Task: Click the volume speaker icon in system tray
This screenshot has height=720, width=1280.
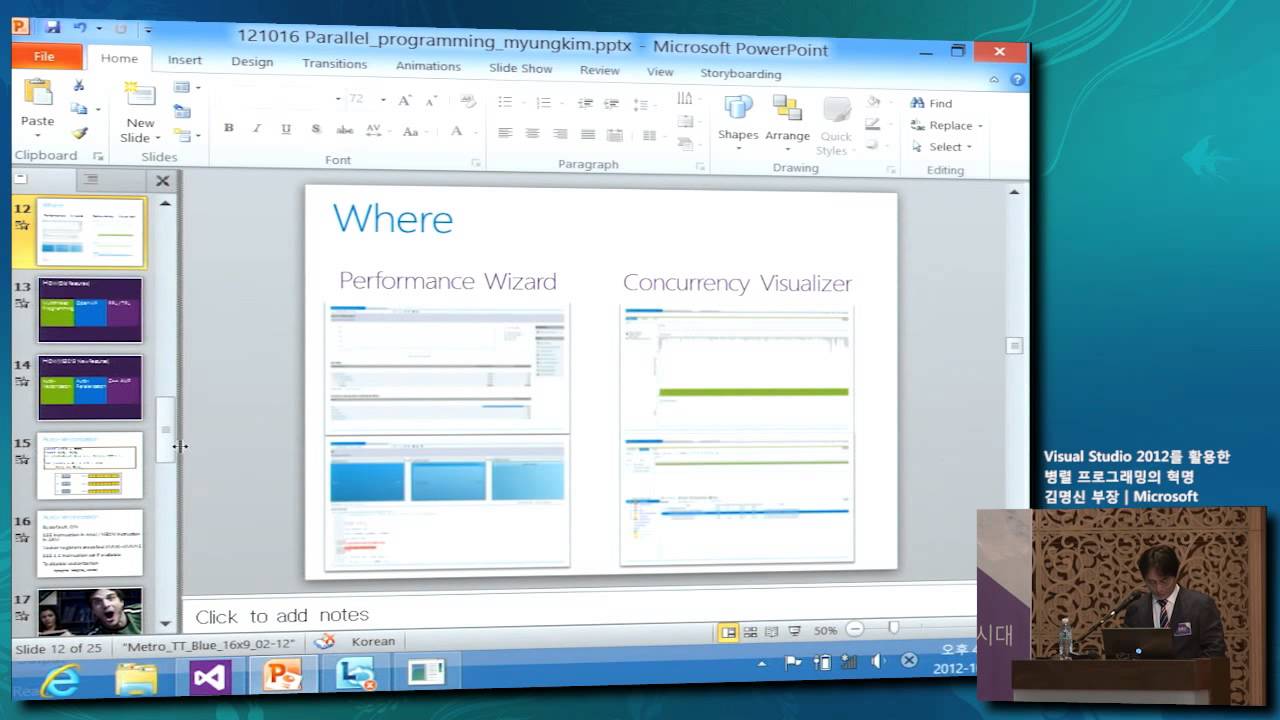Action: click(878, 661)
